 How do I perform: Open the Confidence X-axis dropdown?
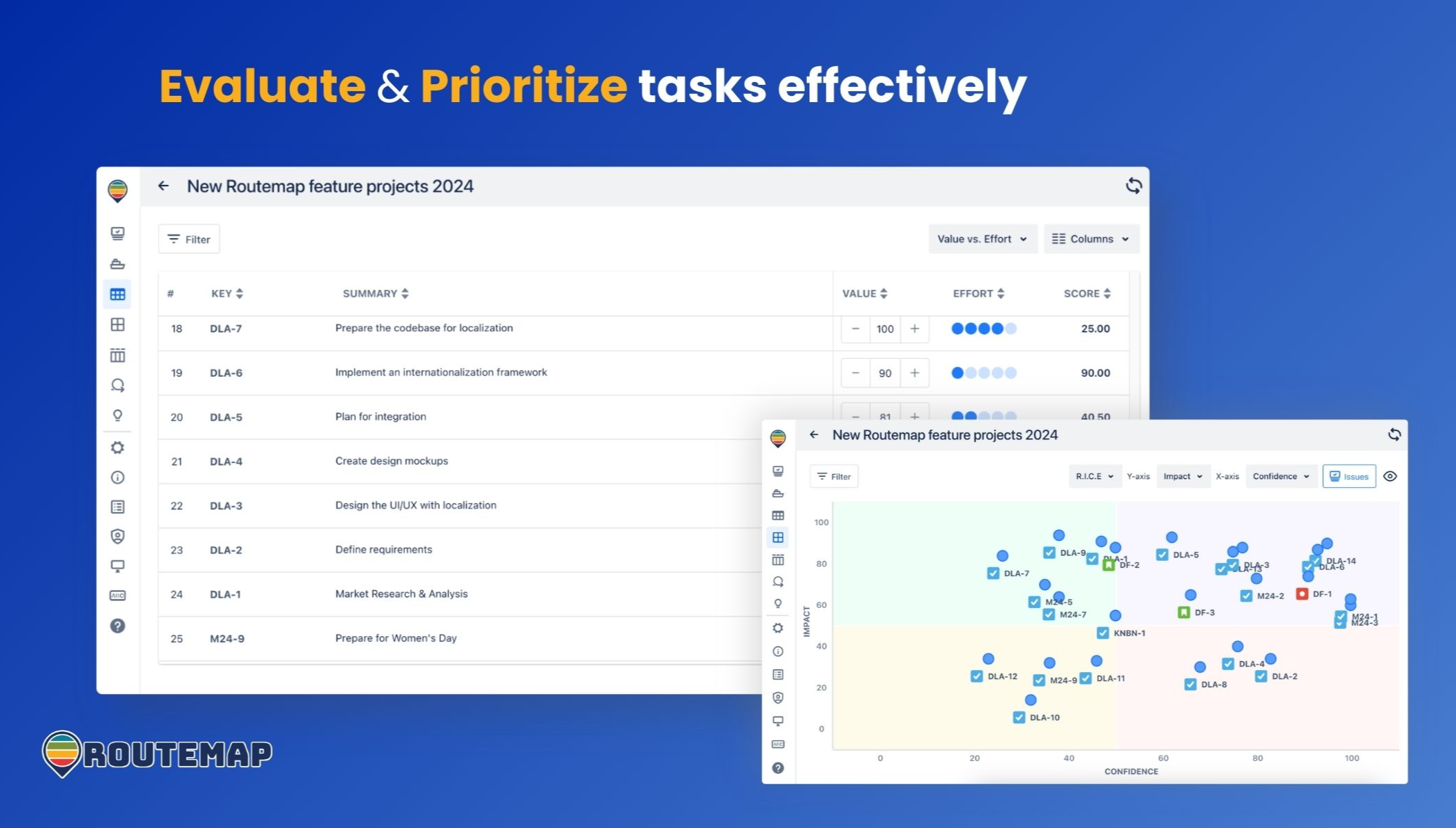1281,476
